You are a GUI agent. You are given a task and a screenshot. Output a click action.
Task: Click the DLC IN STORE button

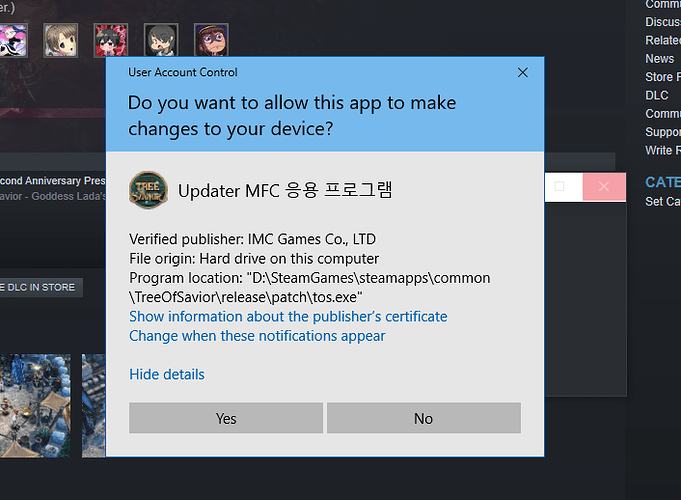click(38, 287)
